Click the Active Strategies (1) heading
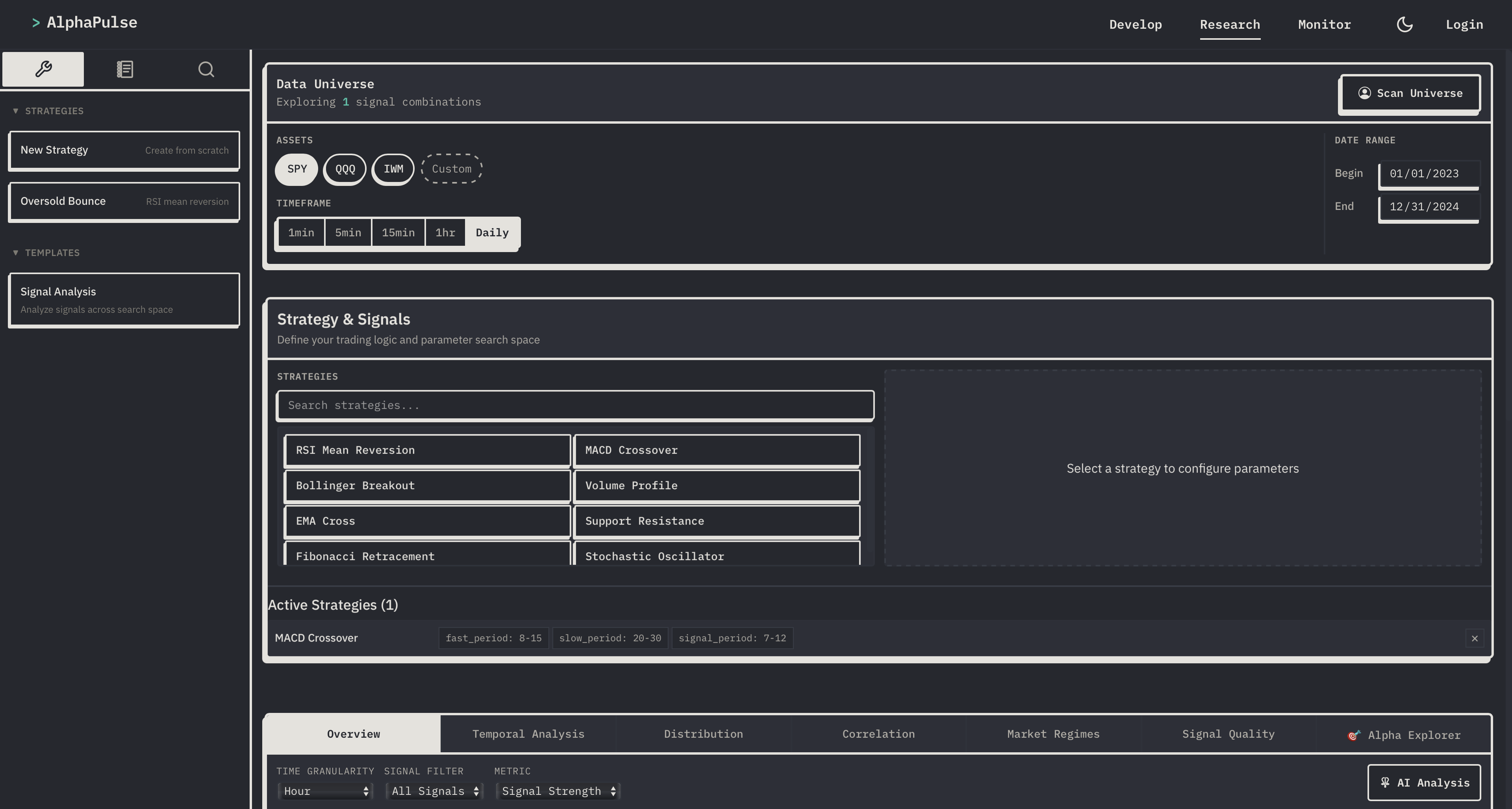Viewport: 1512px width, 809px height. [333, 605]
